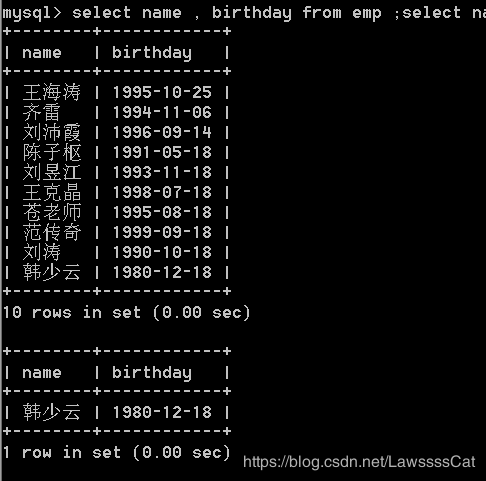
Task: Click the date 1996-09-14
Action: pyautogui.click(x=162, y=132)
